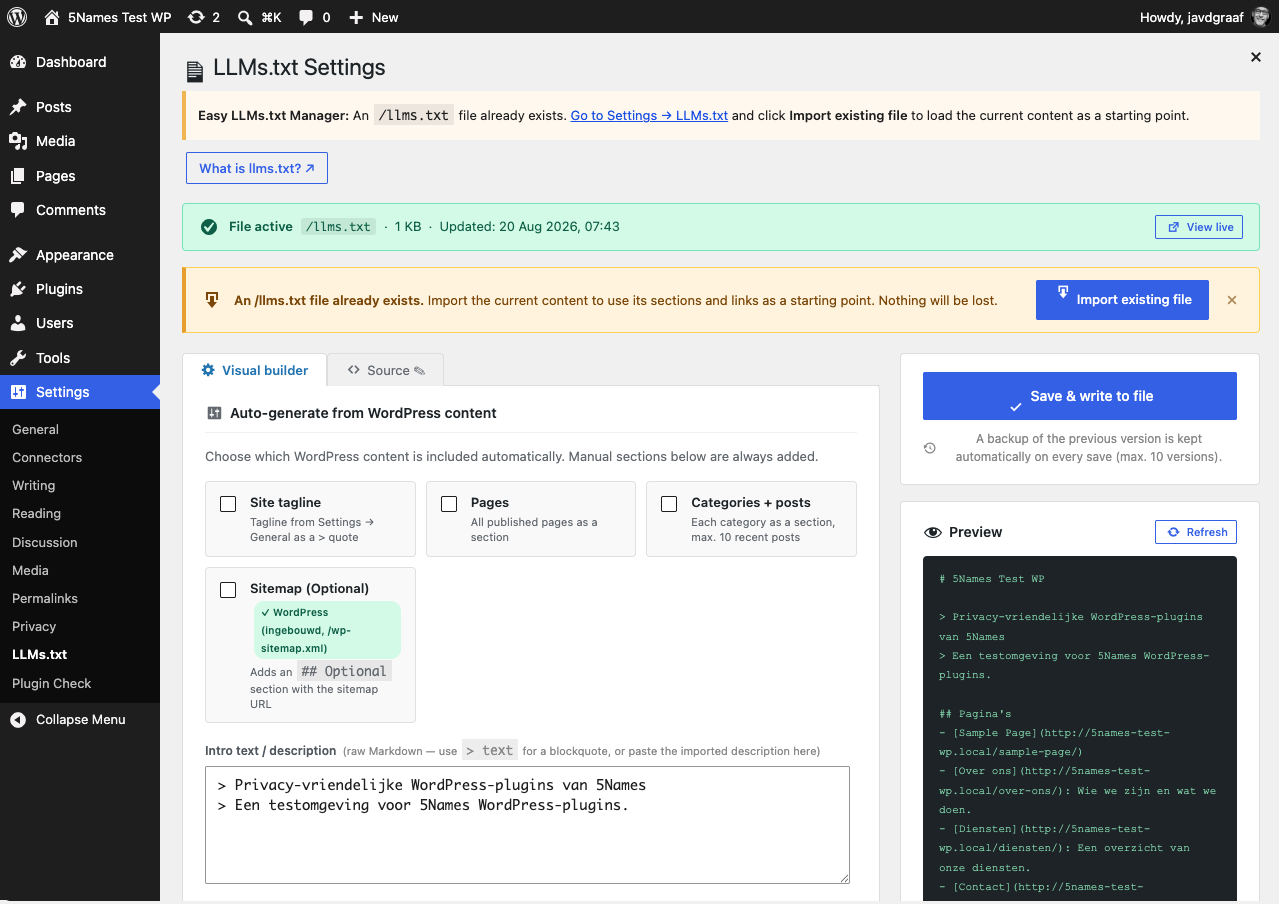
Task: Open Posts in the sidebar
Action: pos(80,107)
